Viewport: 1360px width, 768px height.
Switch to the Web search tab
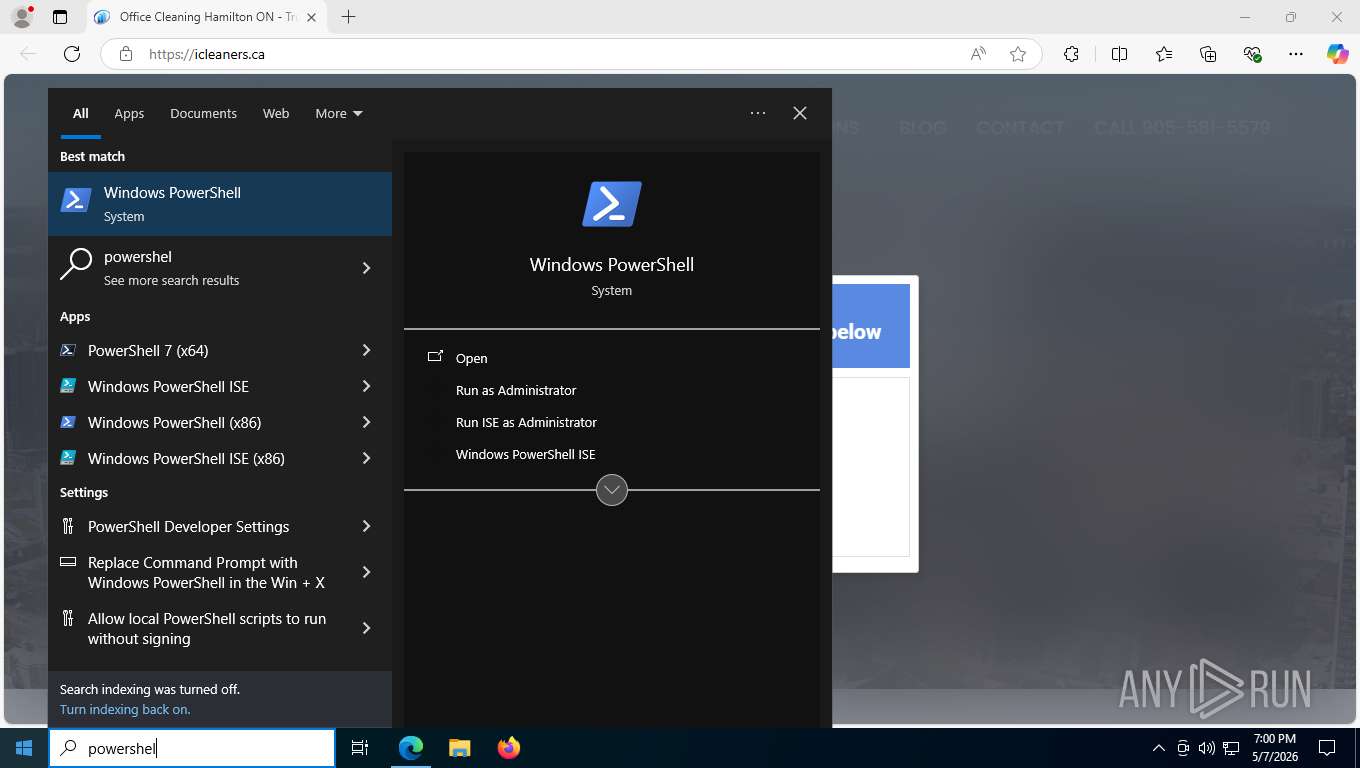(276, 113)
